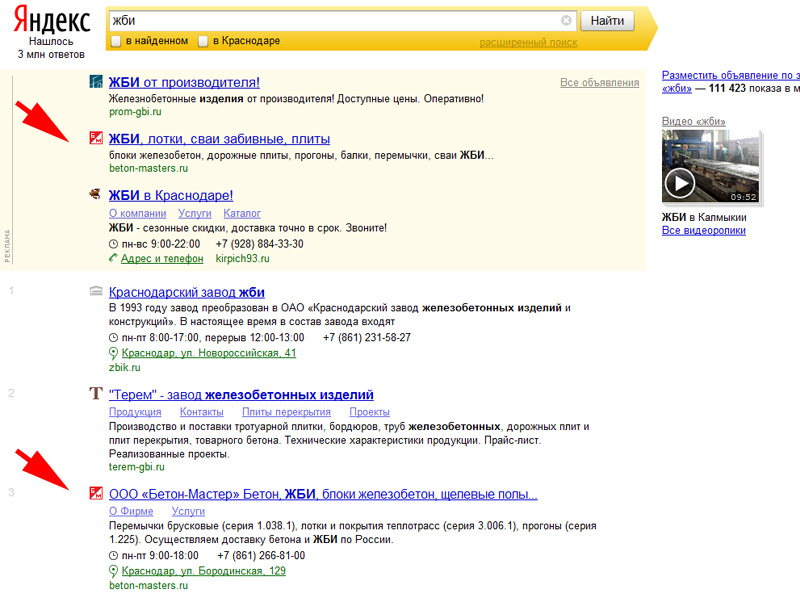800x600 pixels.
Task: Click ЖБИ в Калмыкии video caption
Action: tap(704, 217)
